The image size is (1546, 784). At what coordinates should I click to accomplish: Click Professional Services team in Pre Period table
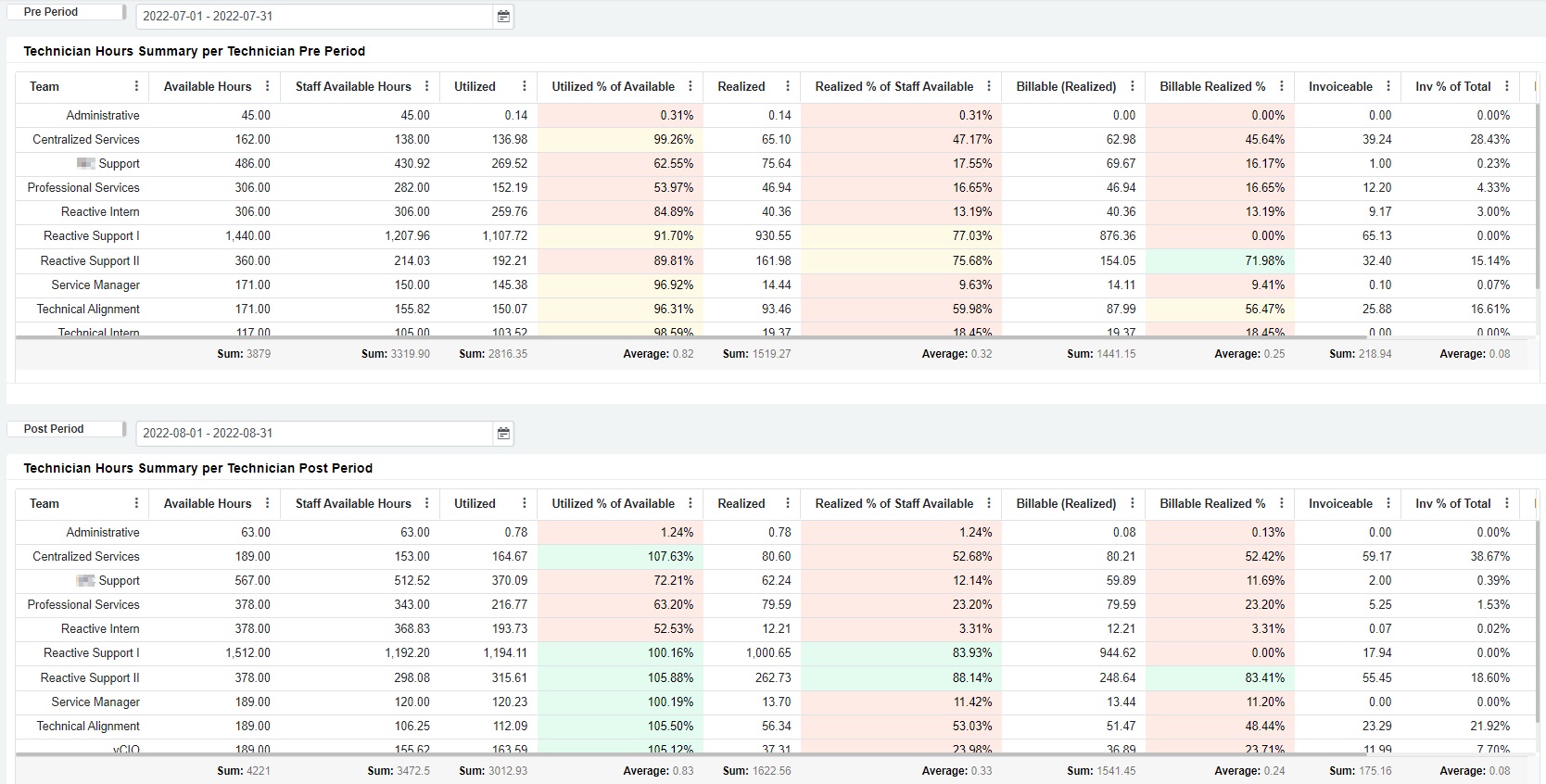coord(83,187)
